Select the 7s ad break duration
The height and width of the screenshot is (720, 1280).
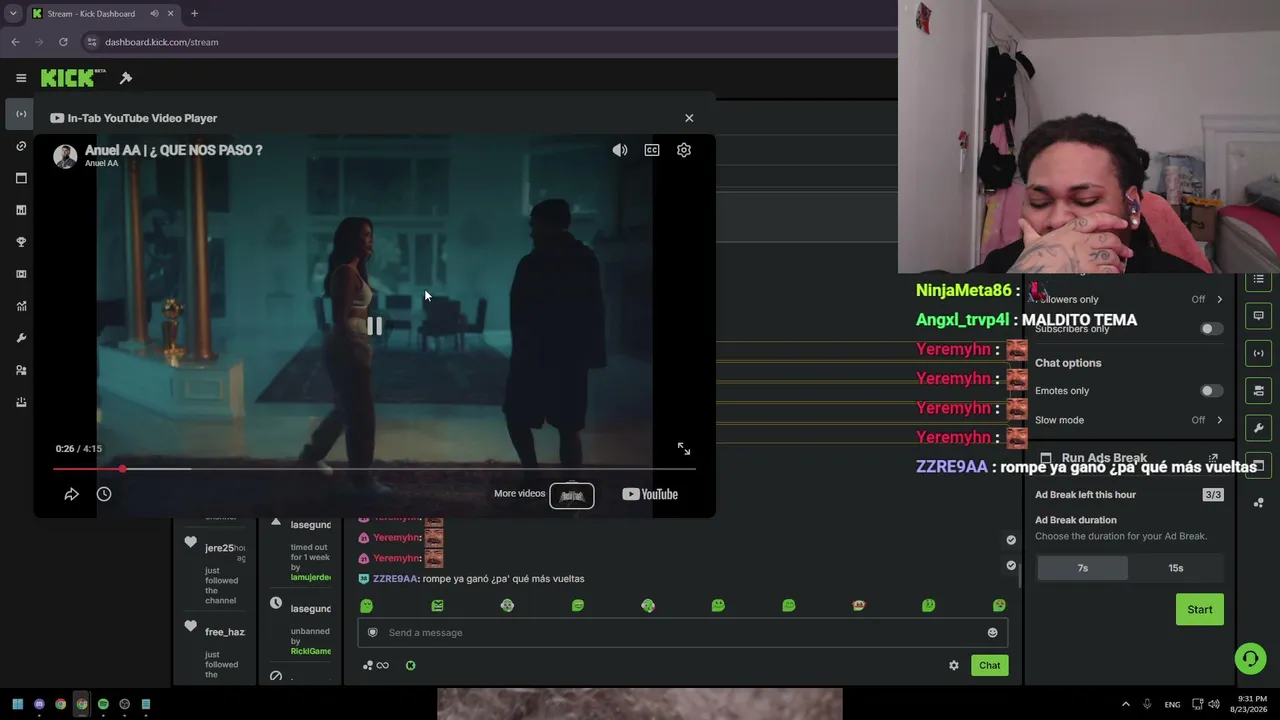[1082, 568]
